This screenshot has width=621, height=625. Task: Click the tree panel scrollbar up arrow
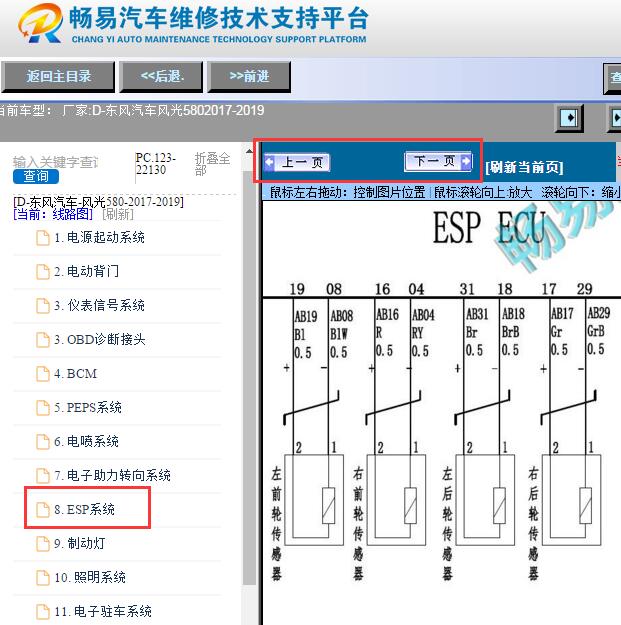(x=249, y=151)
